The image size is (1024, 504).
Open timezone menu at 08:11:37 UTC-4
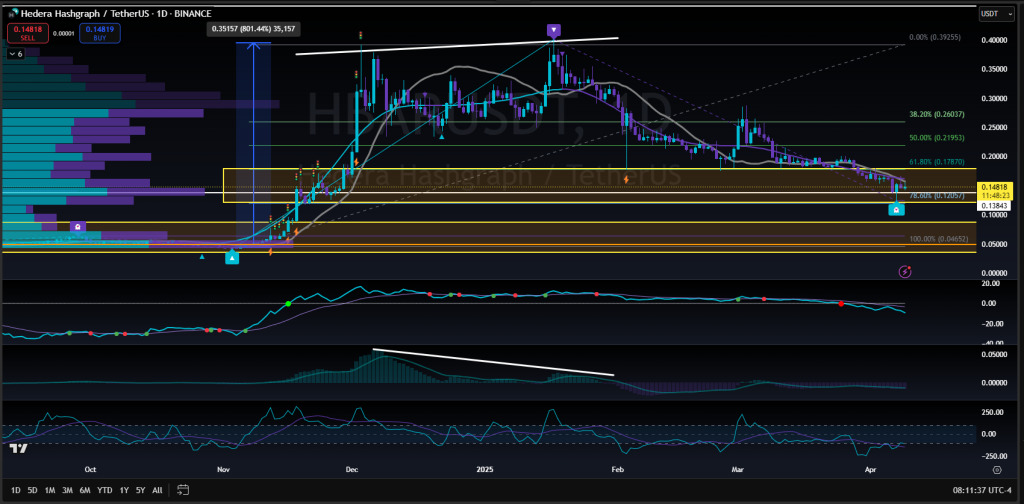[984, 490]
